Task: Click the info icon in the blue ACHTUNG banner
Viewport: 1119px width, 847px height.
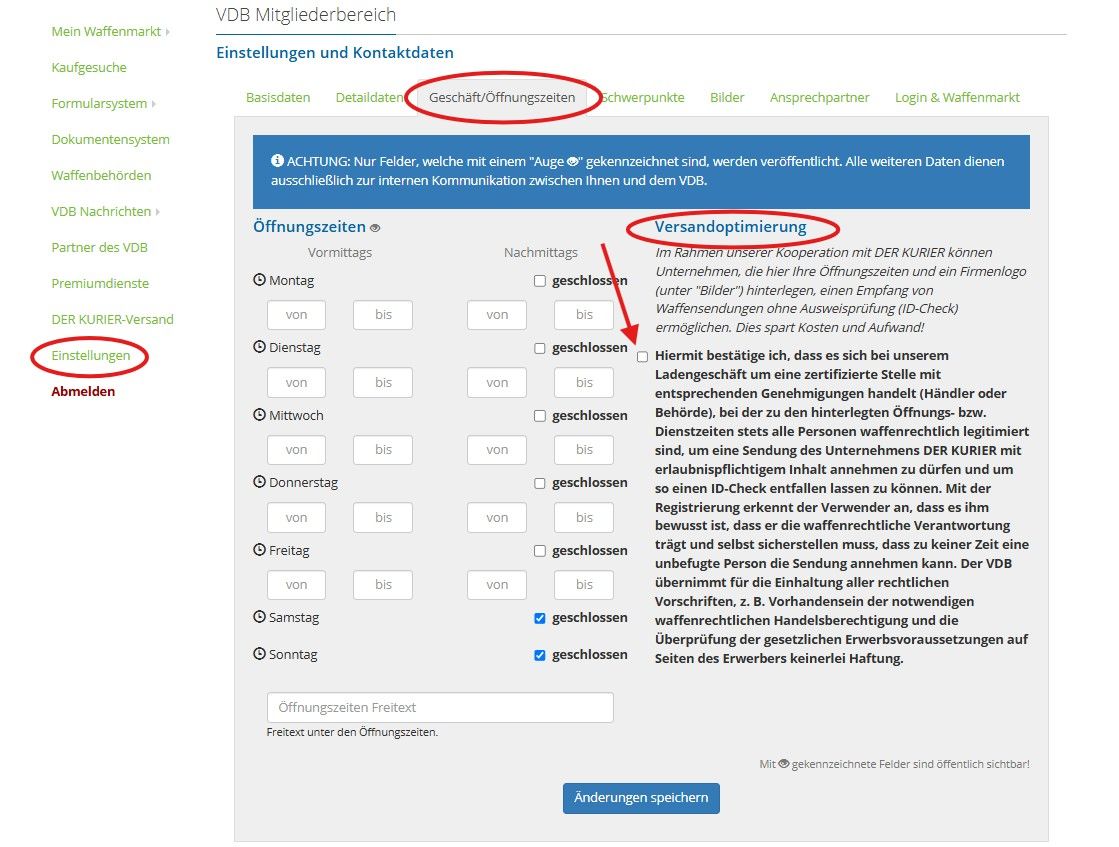Action: point(277,161)
